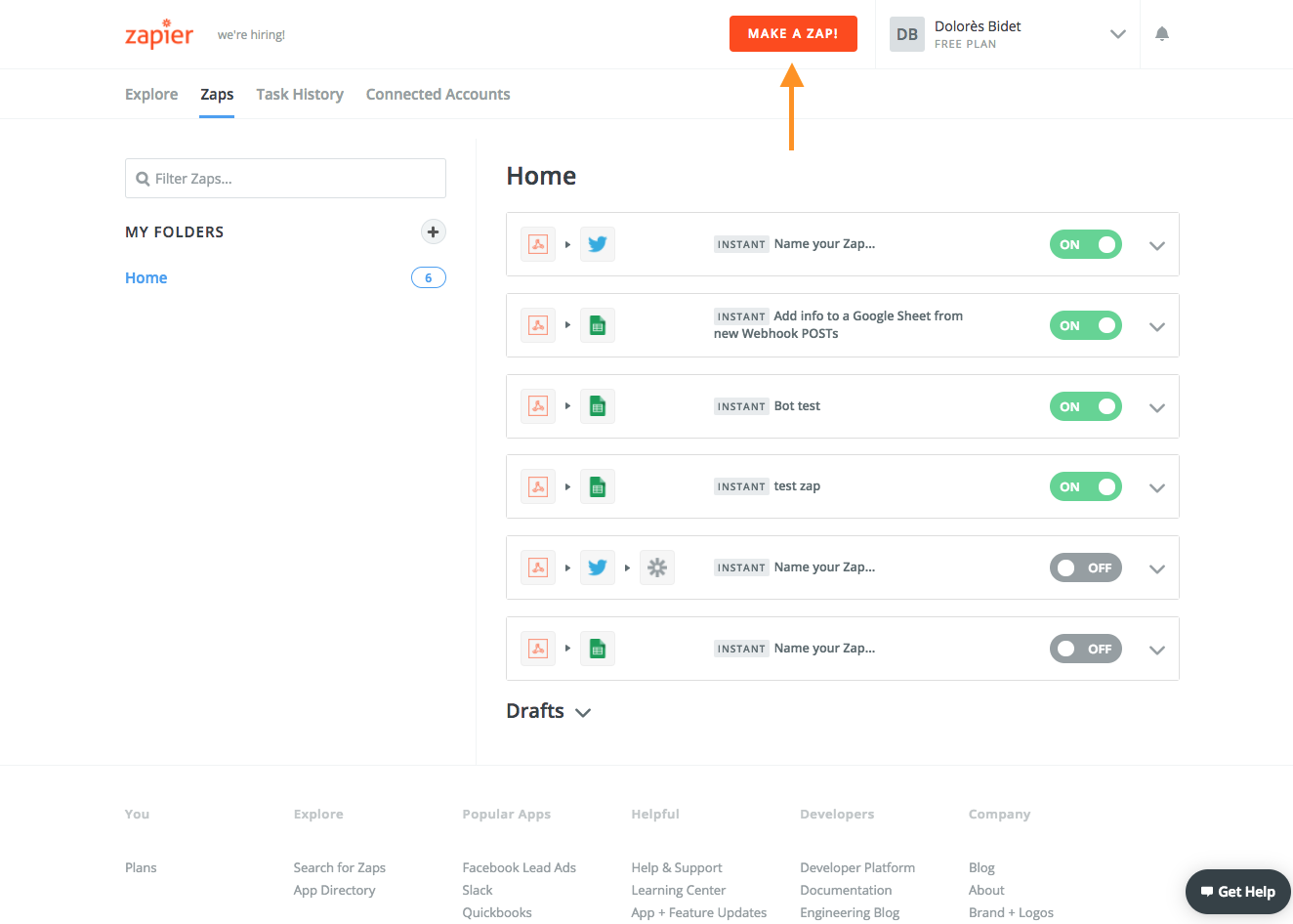Disable the Bot test zap toggle
This screenshot has width=1293, height=924.
click(1086, 406)
